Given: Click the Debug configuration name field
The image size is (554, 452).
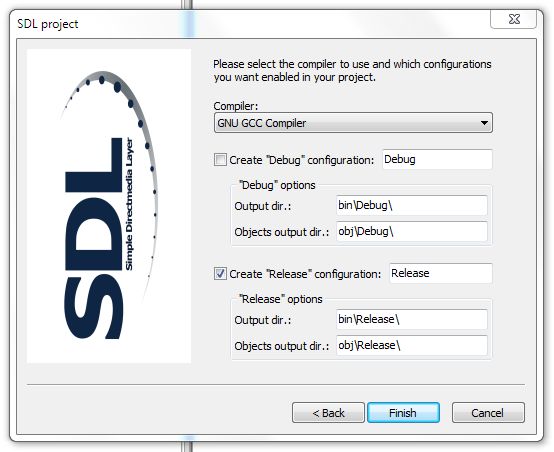Looking at the screenshot, I should [x=437, y=159].
